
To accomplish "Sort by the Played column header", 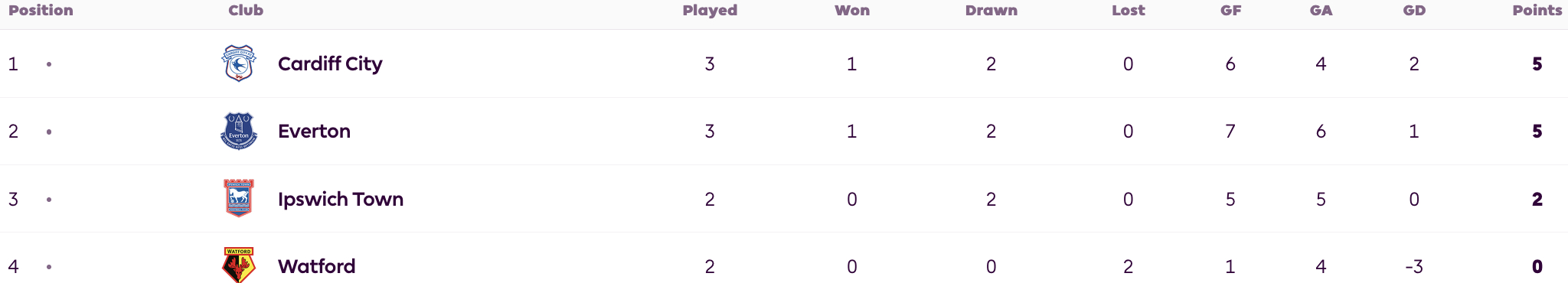I will [710, 10].
